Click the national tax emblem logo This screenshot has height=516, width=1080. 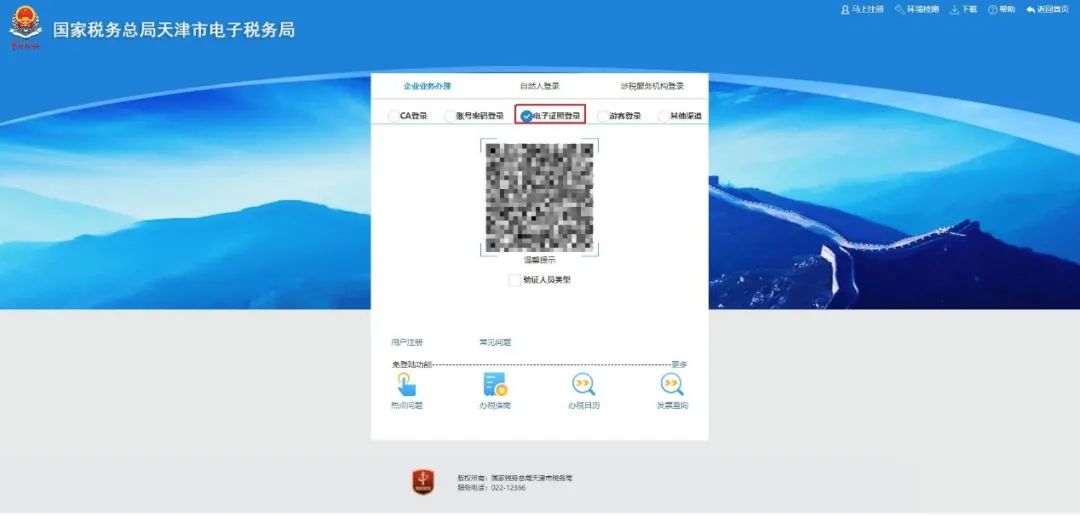tap(25, 28)
